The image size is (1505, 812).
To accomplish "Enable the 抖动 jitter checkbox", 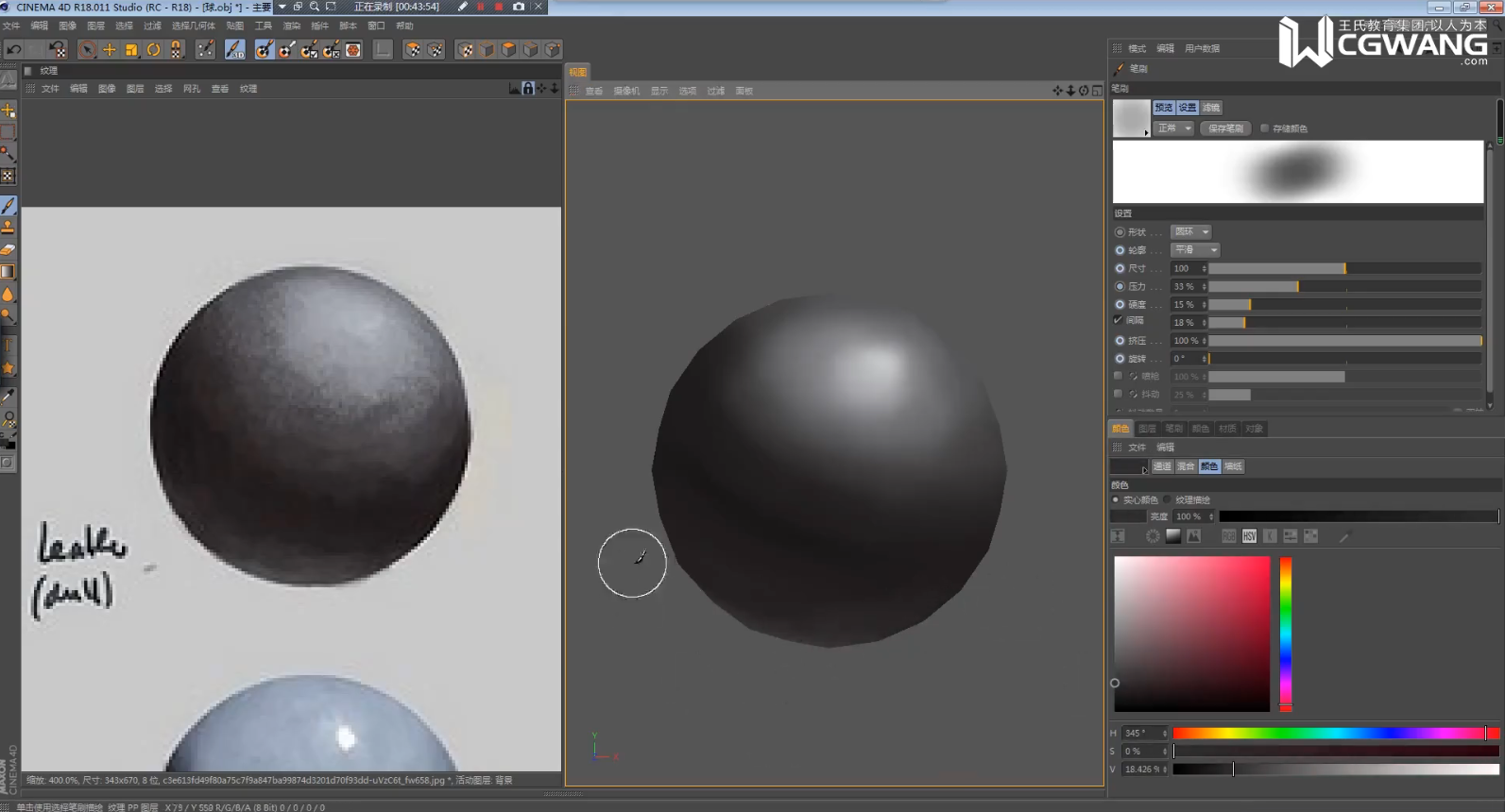I will pyautogui.click(x=1119, y=394).
